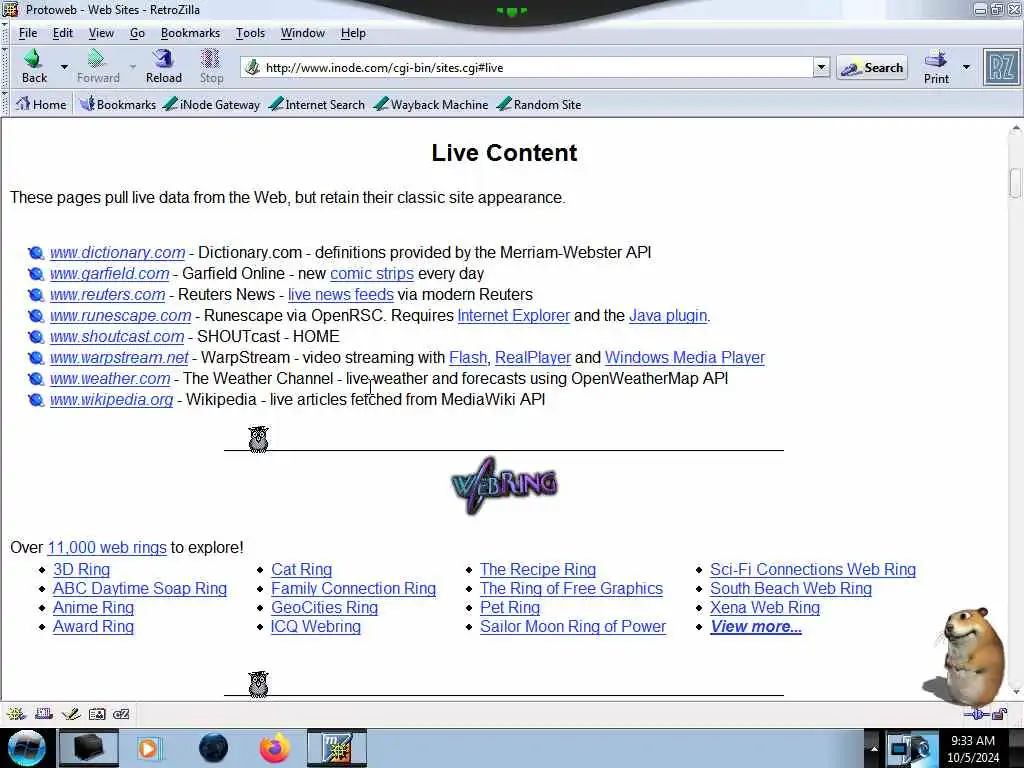Open the Tools menu
The width and height of the screenshot is (1024, 768).
250,33
